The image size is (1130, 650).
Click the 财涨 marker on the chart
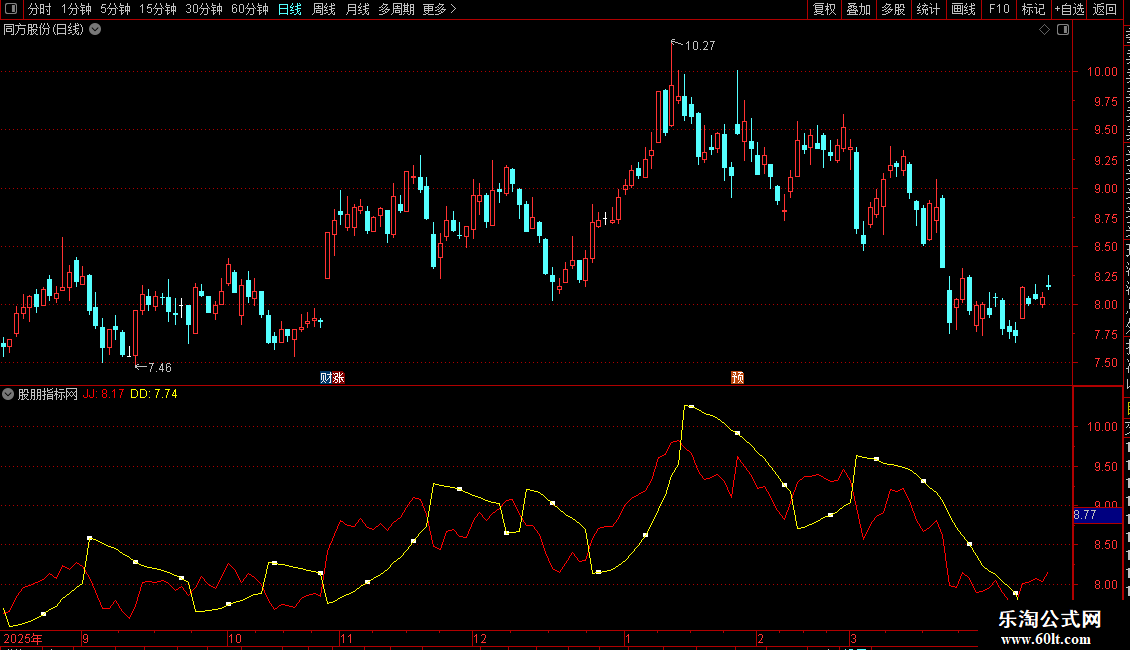332,378
